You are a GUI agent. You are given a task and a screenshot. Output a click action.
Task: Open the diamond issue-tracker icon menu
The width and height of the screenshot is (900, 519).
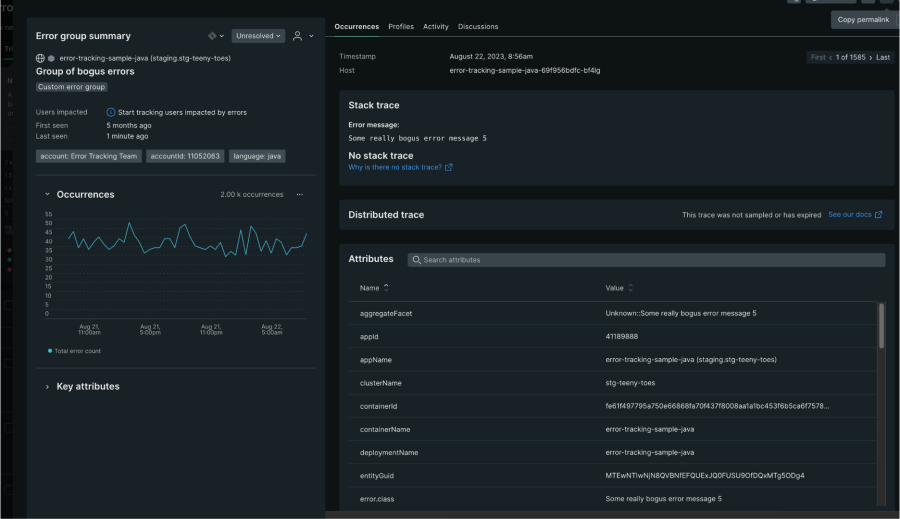[x=216, y=36]
